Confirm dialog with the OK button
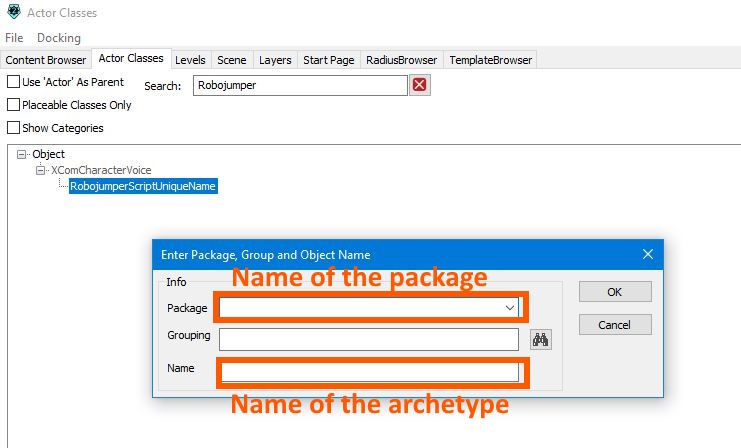The height and width of the screenshot is (448, 741). [x=615, y=292]
